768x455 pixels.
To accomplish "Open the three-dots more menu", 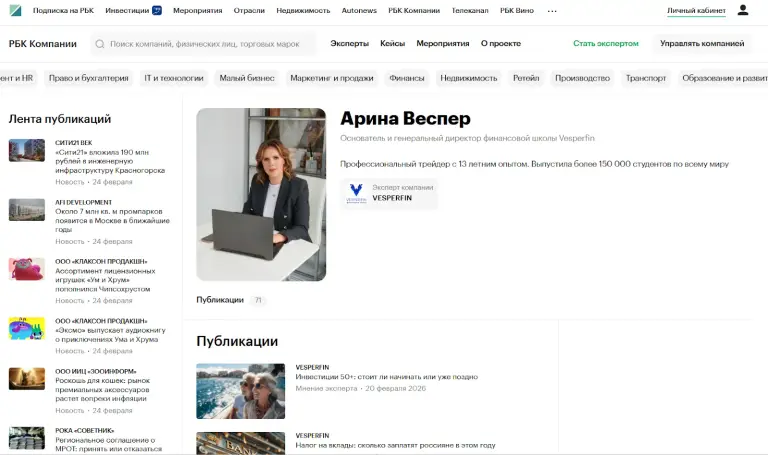I will pyautogui.click(x=552, y=11).
